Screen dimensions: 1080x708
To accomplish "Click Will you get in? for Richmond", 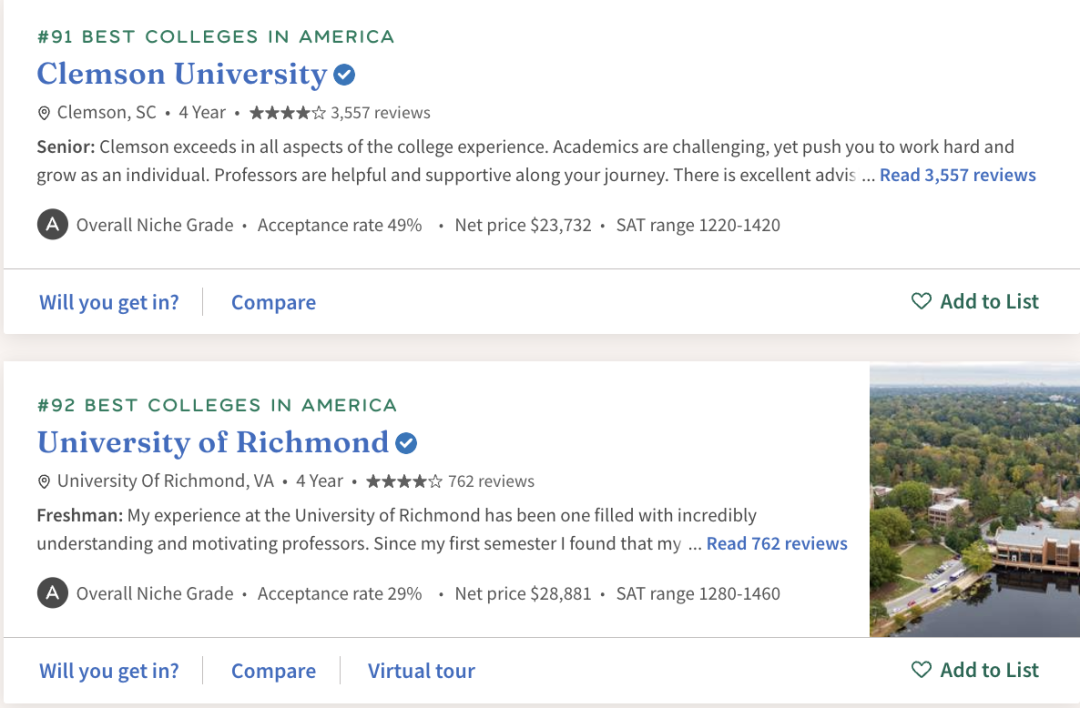I will coord(109,671).
